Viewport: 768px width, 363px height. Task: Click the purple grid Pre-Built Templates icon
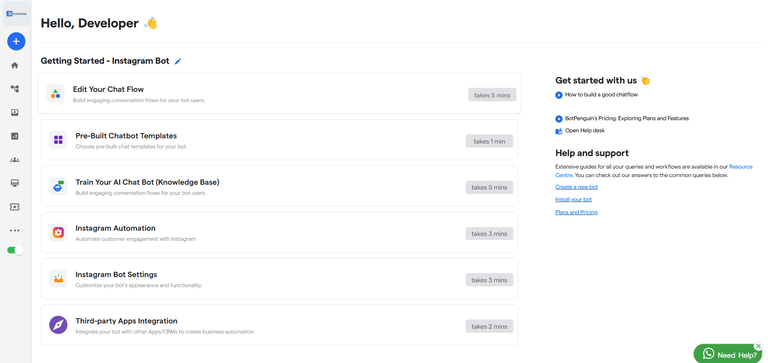coord(58,140)
